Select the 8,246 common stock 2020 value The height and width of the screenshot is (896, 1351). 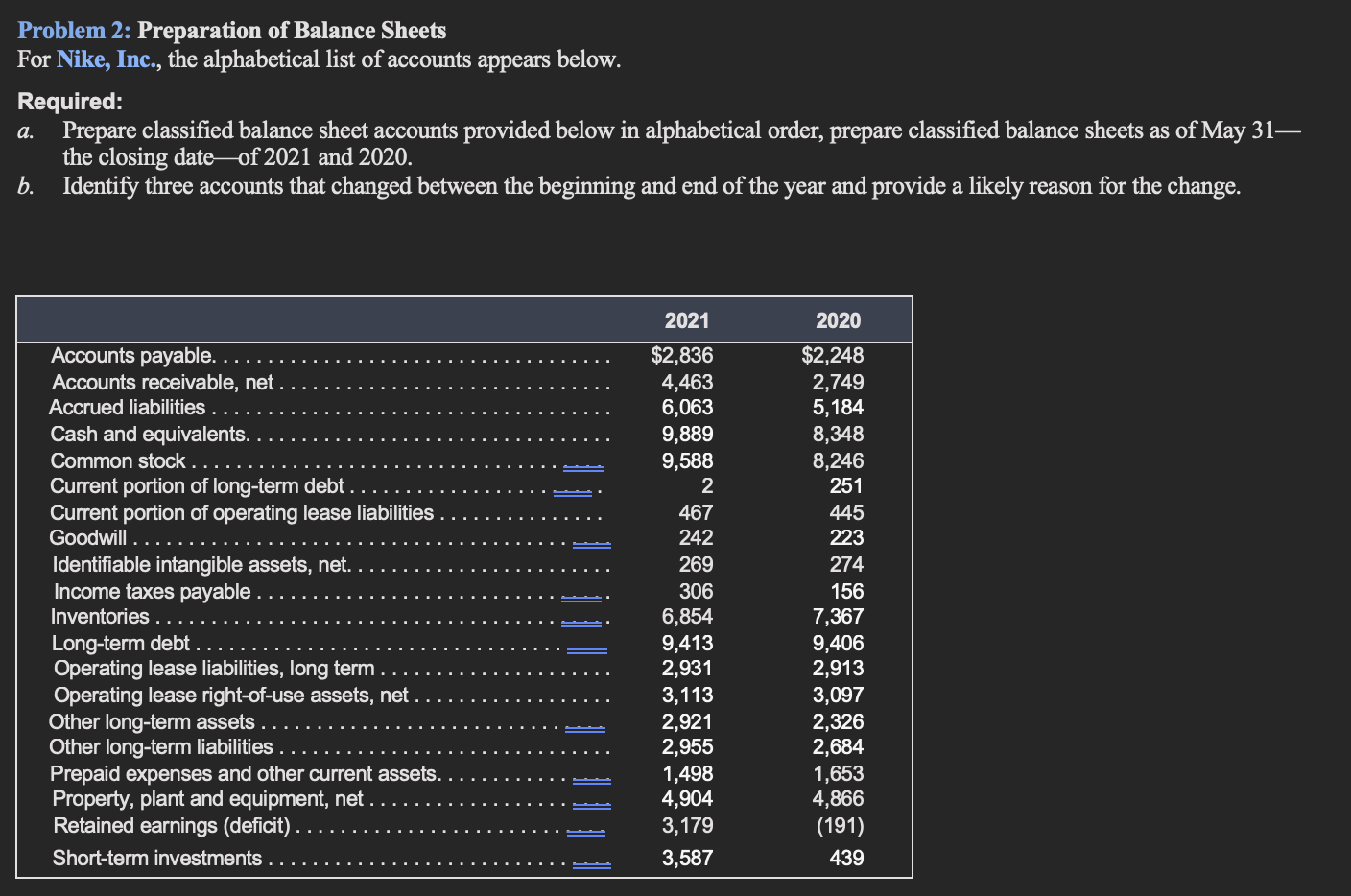(x=839, y=461)
